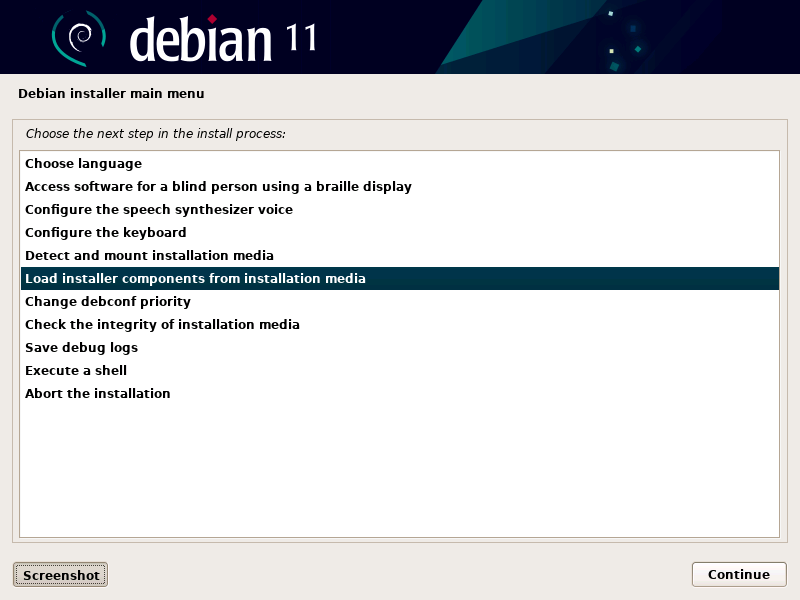Select Abort the installation entry
800x600 pixels.
399,393
